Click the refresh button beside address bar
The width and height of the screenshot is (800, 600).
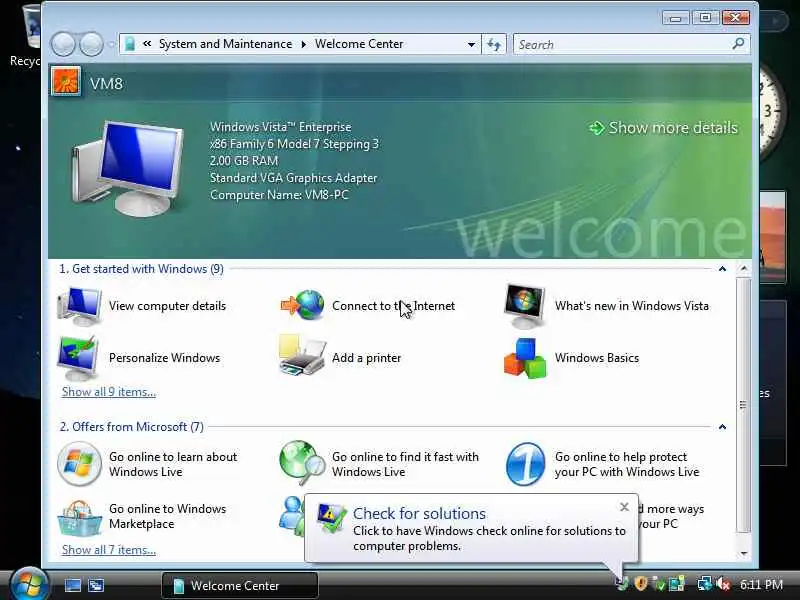pos(494,44)
